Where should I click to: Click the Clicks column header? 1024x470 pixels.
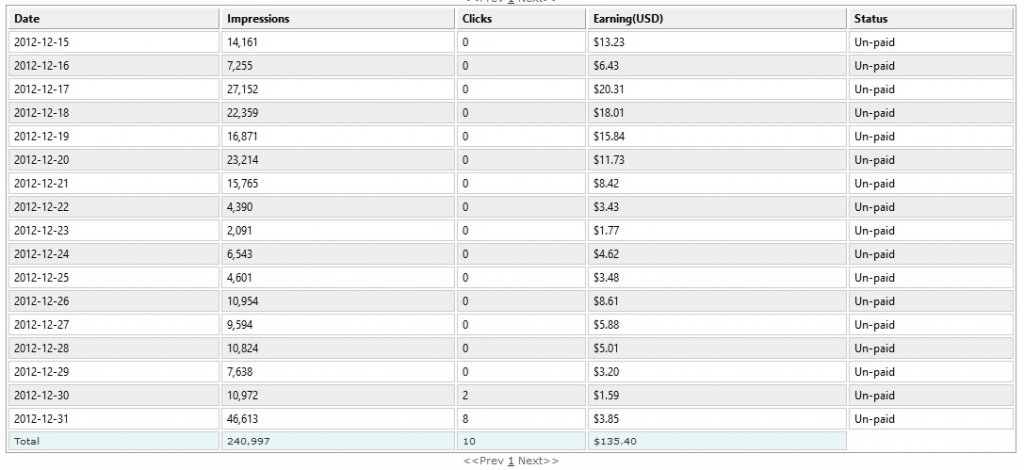coord(521,19)
